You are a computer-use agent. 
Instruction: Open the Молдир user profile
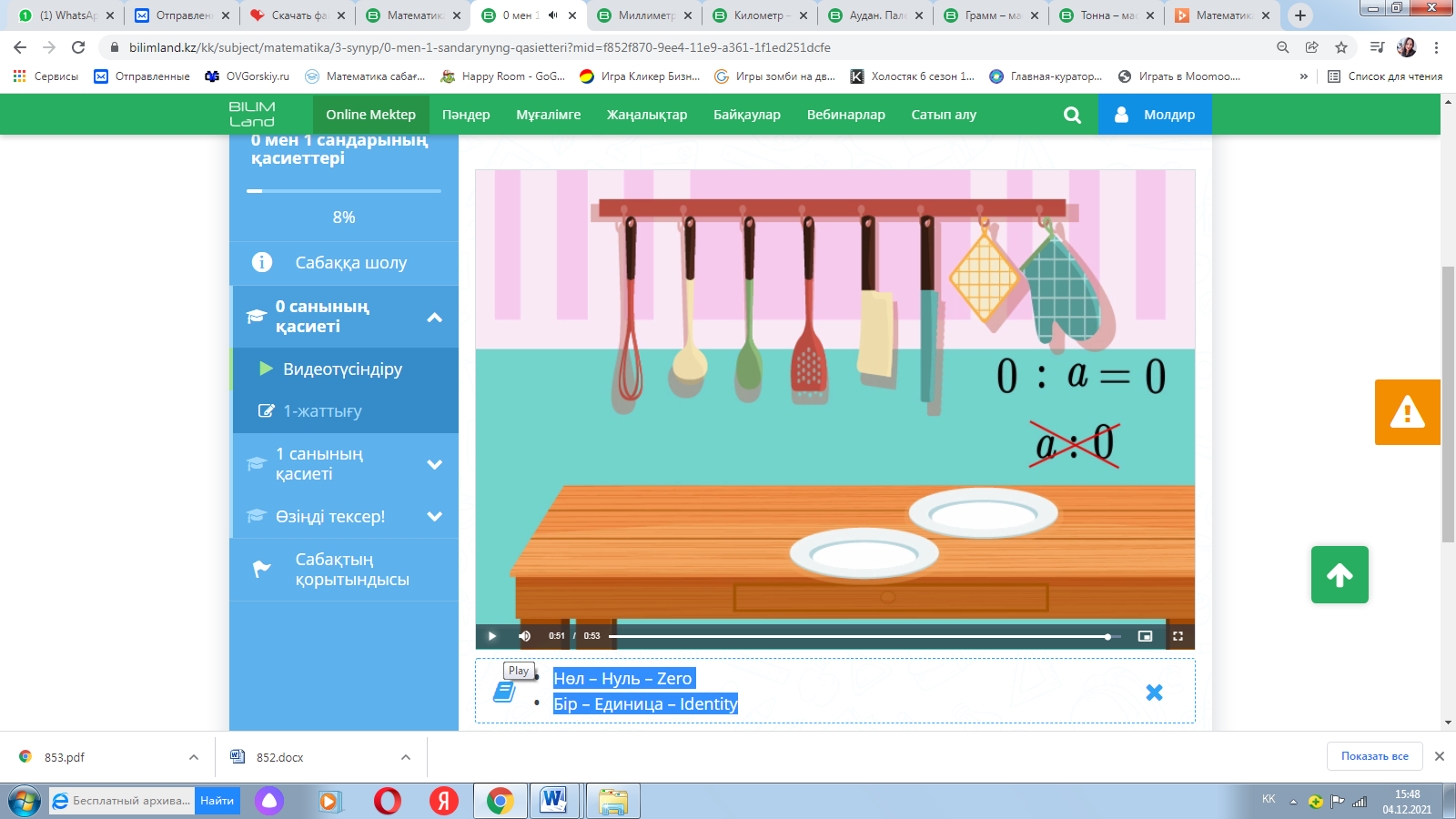coord(1155,115)
